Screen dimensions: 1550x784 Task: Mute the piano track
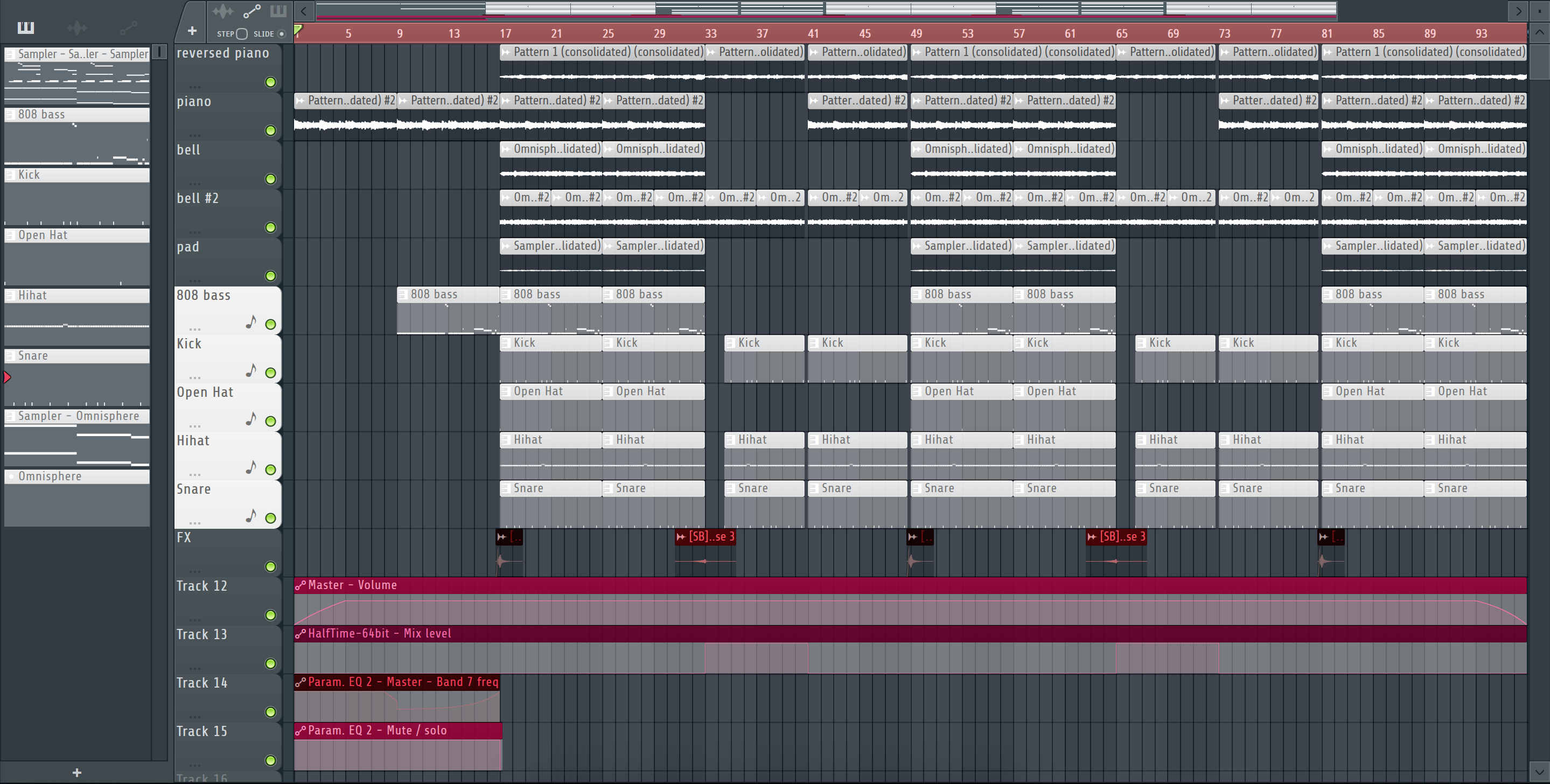point(271,130)
